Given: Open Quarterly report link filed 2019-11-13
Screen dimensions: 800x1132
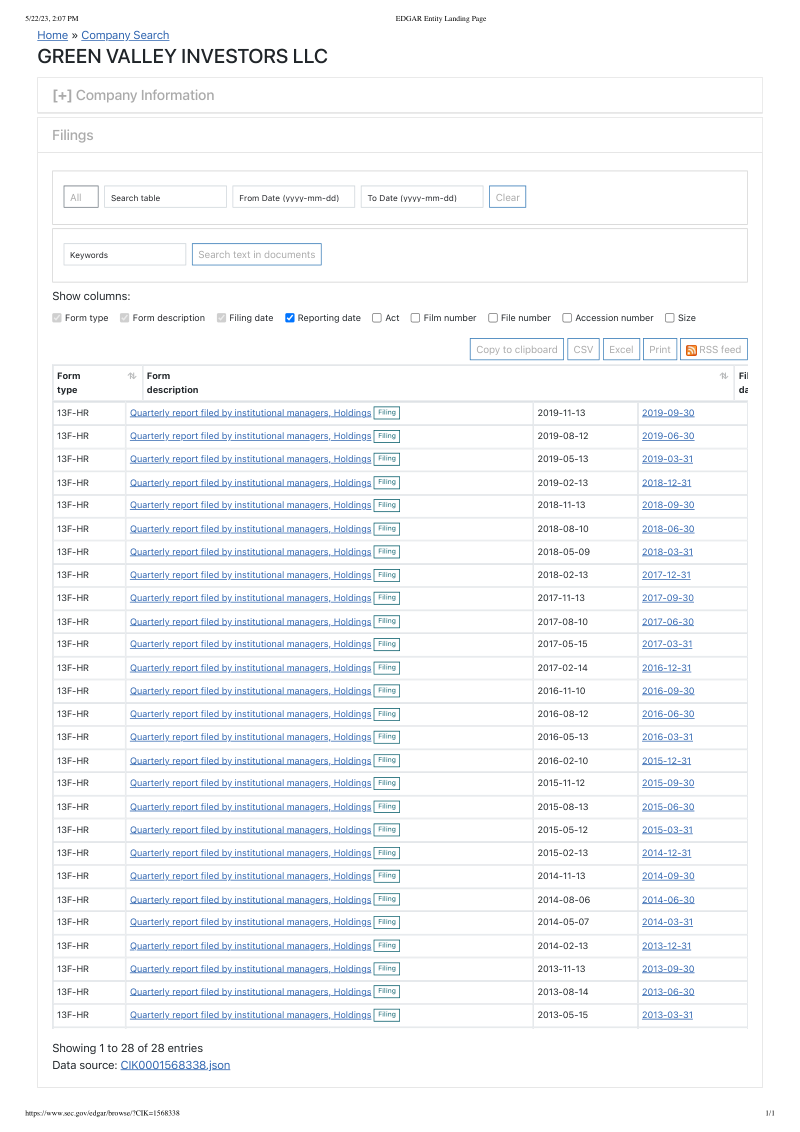Looking at the screenshot, I should (x=251, y=413).
